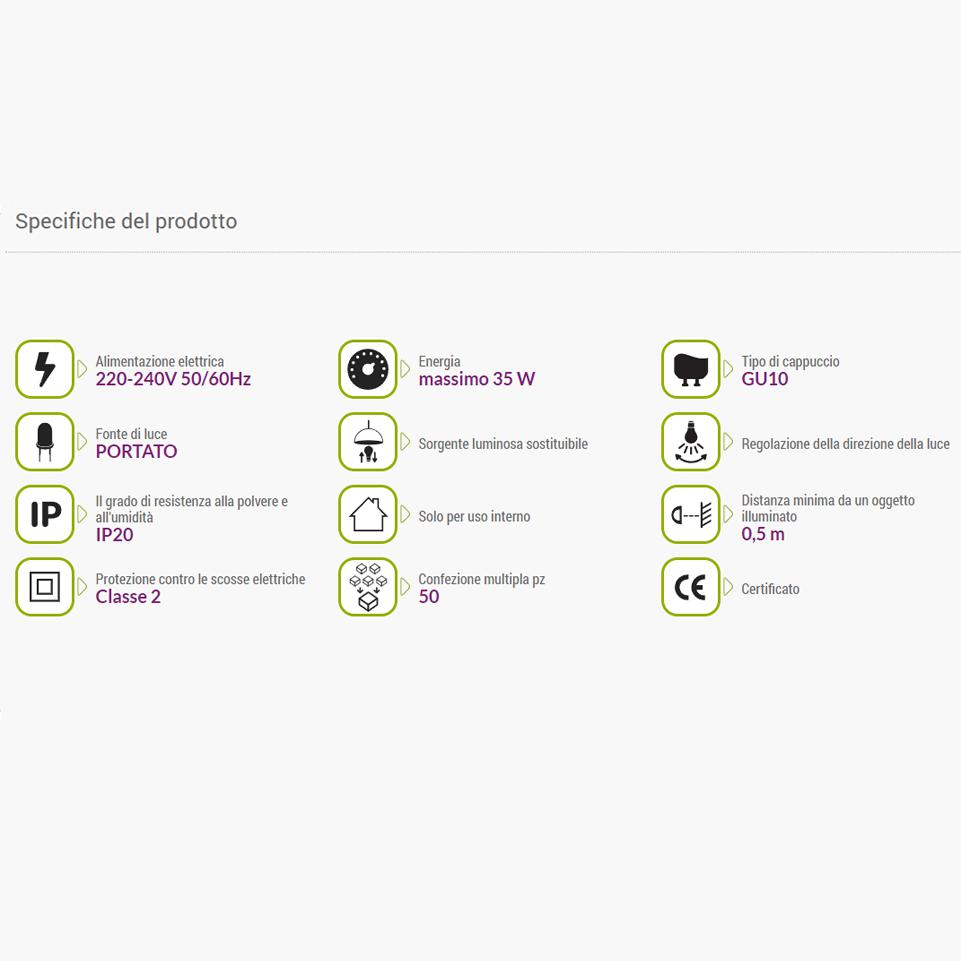The image size is (961, 961).
Task: Click the round dial energy icon
Action: tap(368, 369)
